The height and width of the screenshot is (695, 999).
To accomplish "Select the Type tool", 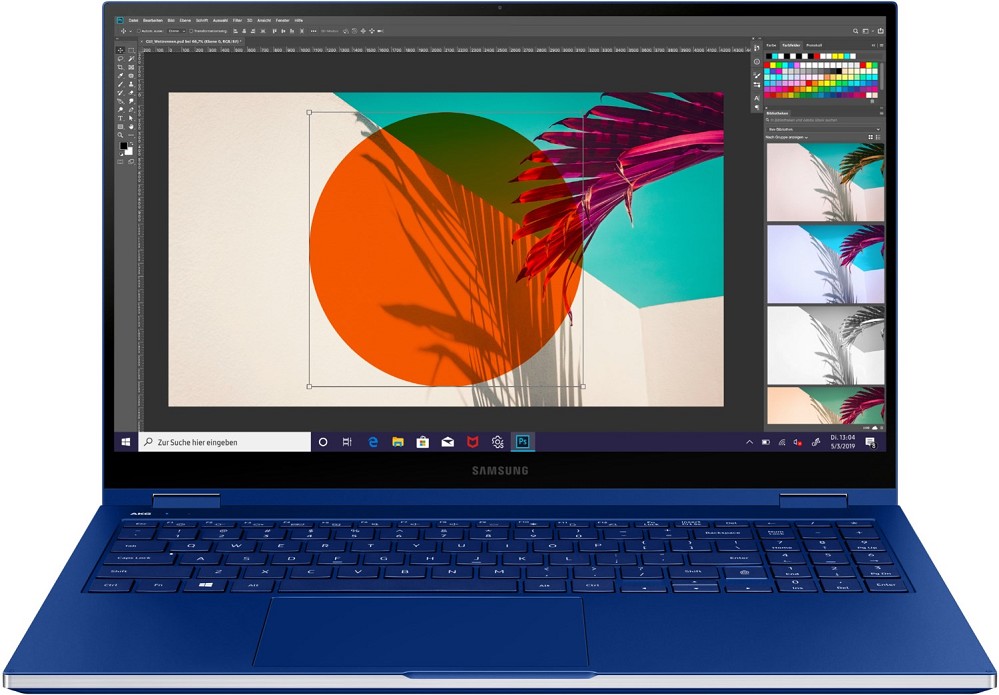I will click(x=121, y=118).
